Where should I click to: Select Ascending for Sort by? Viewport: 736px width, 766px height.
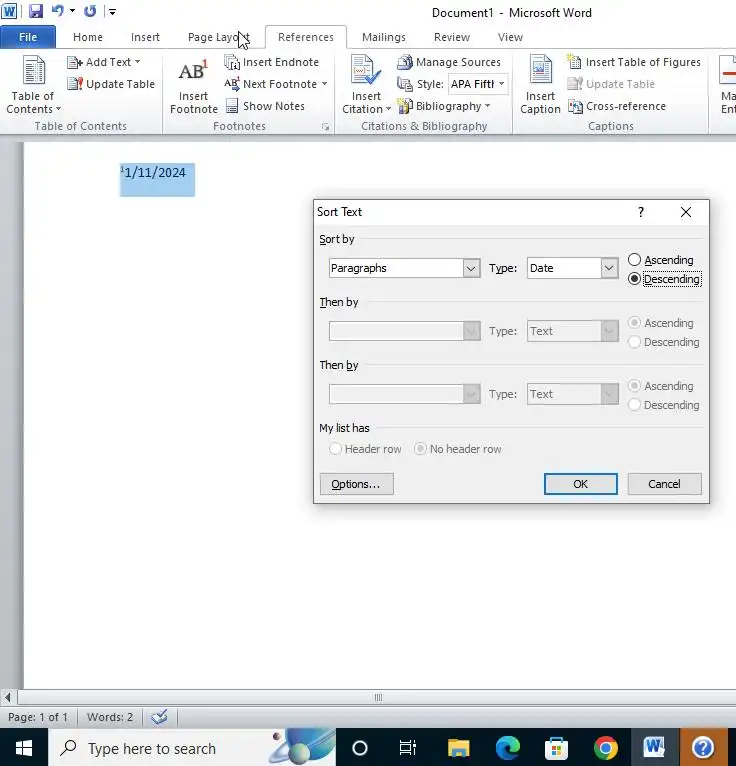tap(661, 260)
